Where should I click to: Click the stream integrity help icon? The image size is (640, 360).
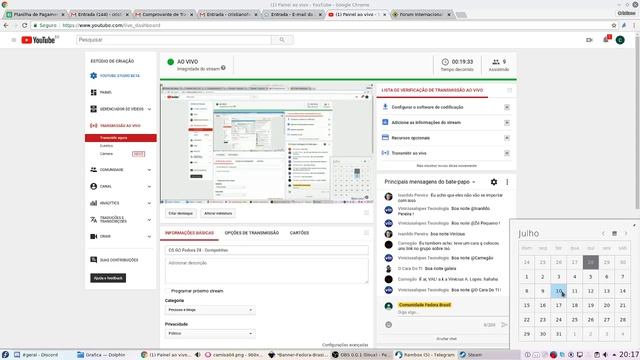tap(223, 68)
